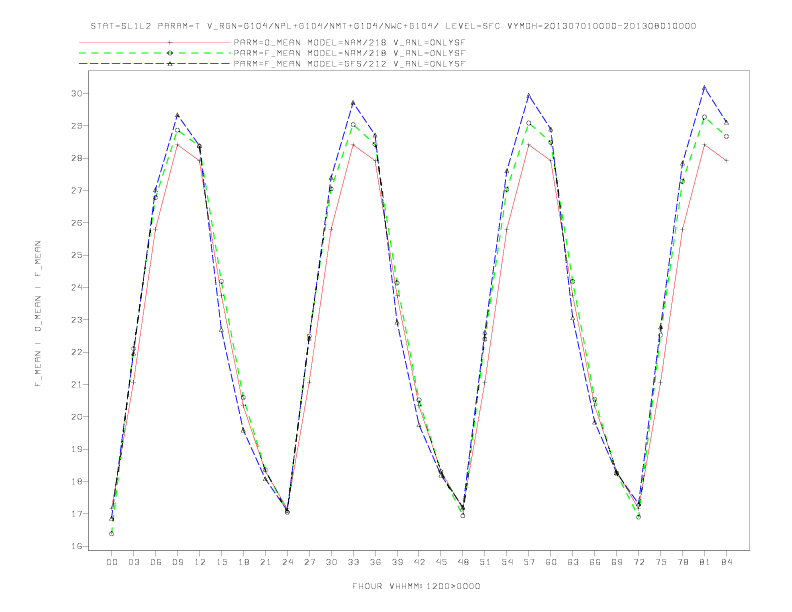Click the y-axis label F_MEAN | O_MEAN | F_MEAN
Viewport: 792px width, 612px height.
click(x=38, y=314)
